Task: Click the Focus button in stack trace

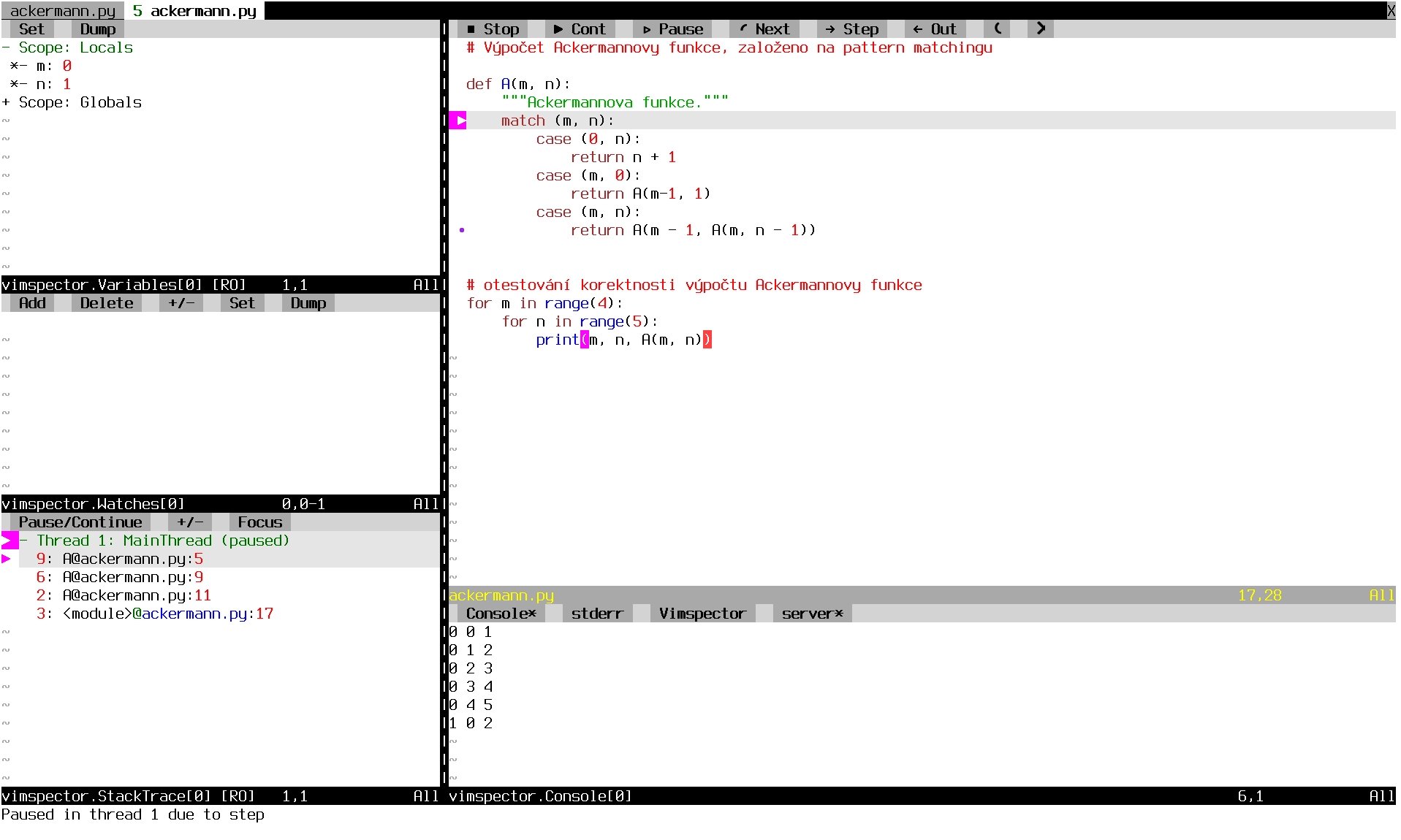Action: pos(259,522)
